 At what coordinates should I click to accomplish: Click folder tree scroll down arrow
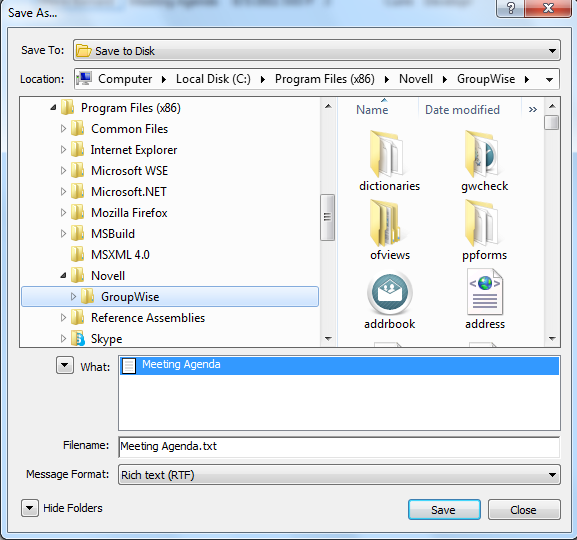coord(328,338)
